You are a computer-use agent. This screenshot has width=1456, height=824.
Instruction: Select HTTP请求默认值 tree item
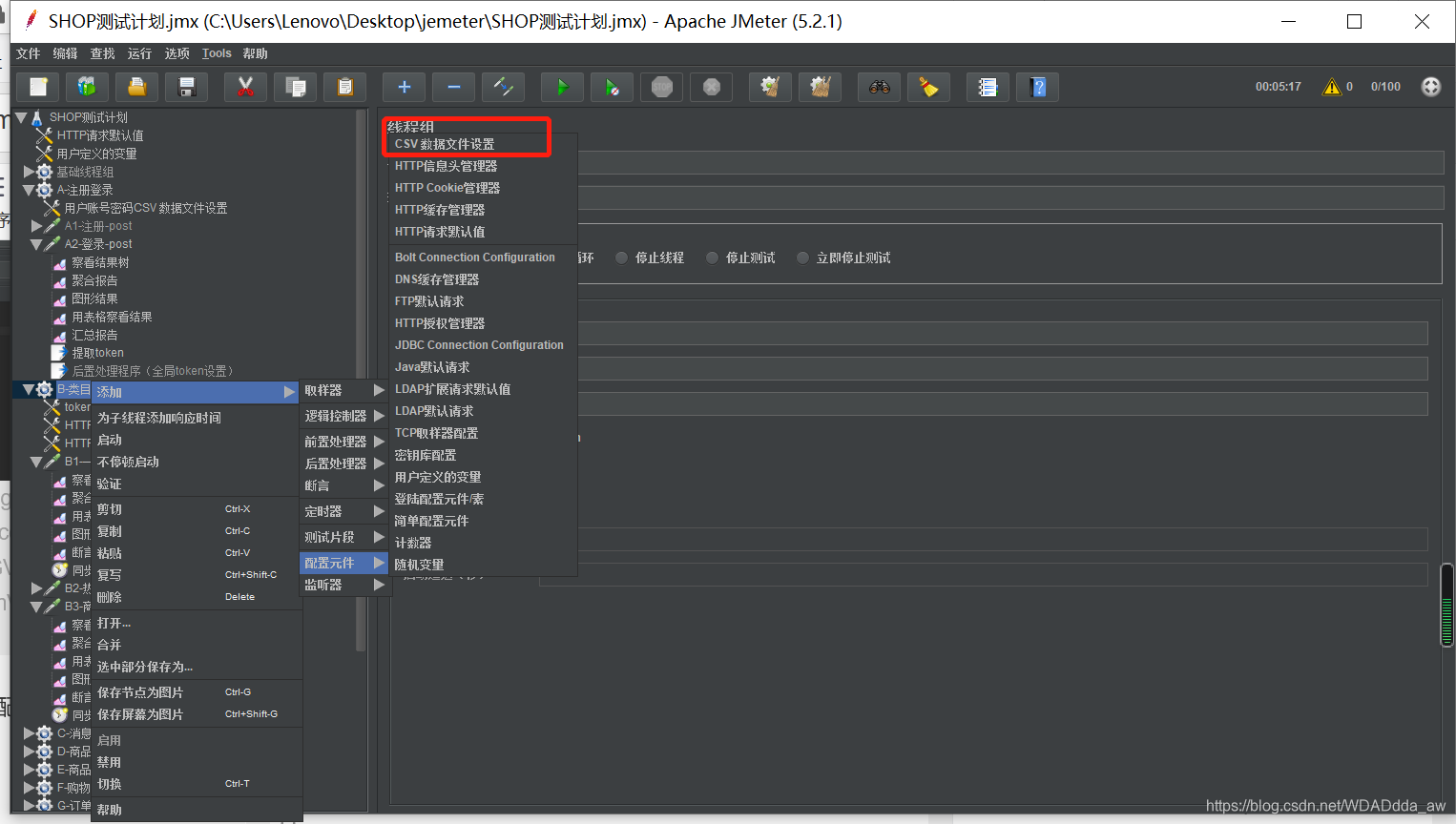100,135
